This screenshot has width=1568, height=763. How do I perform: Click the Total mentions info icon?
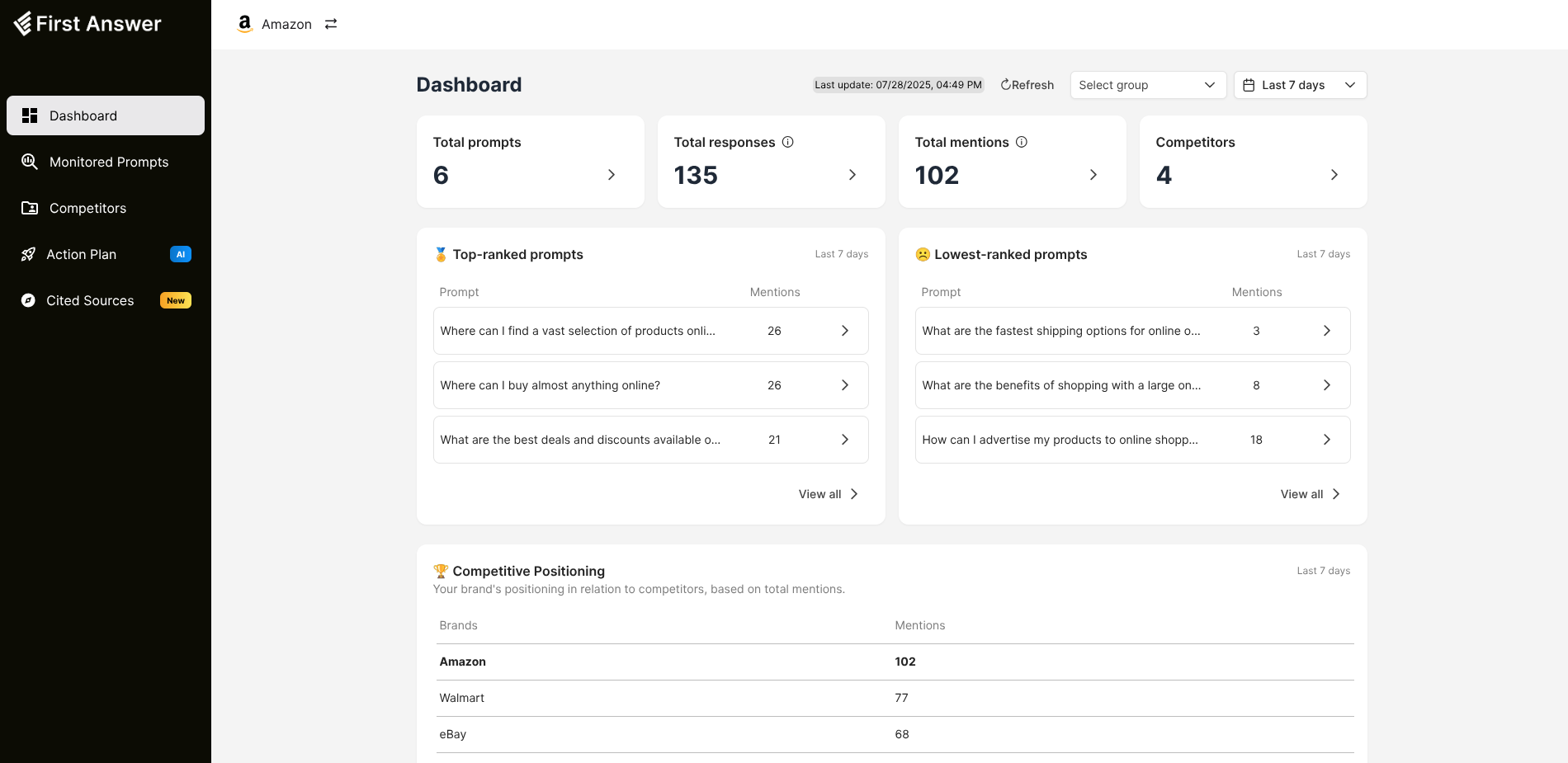pyautogui.click(x=1022, y=142)
